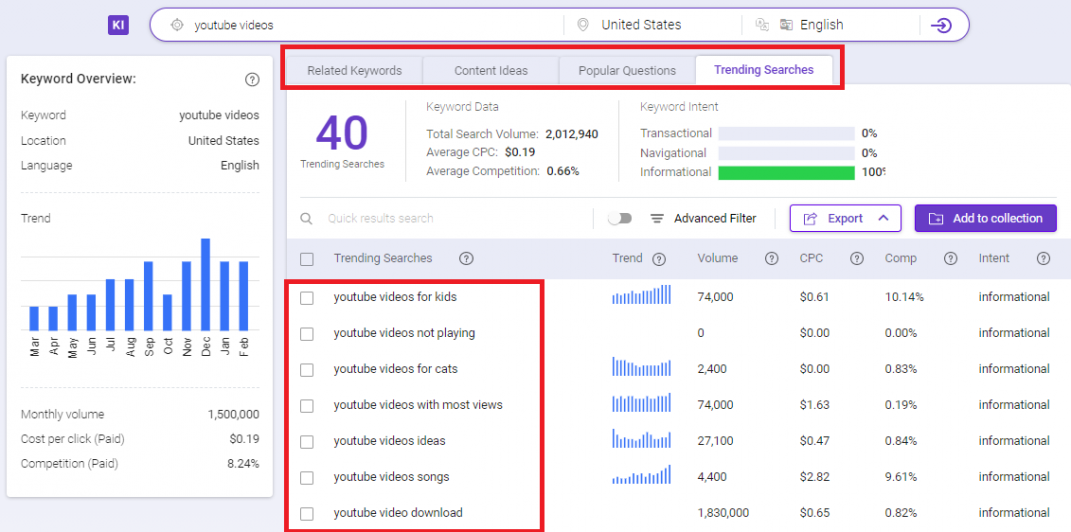This screenshot has width=1071, height=532.
Task: Click the Navigational intent bar
Action: [786, 153]
